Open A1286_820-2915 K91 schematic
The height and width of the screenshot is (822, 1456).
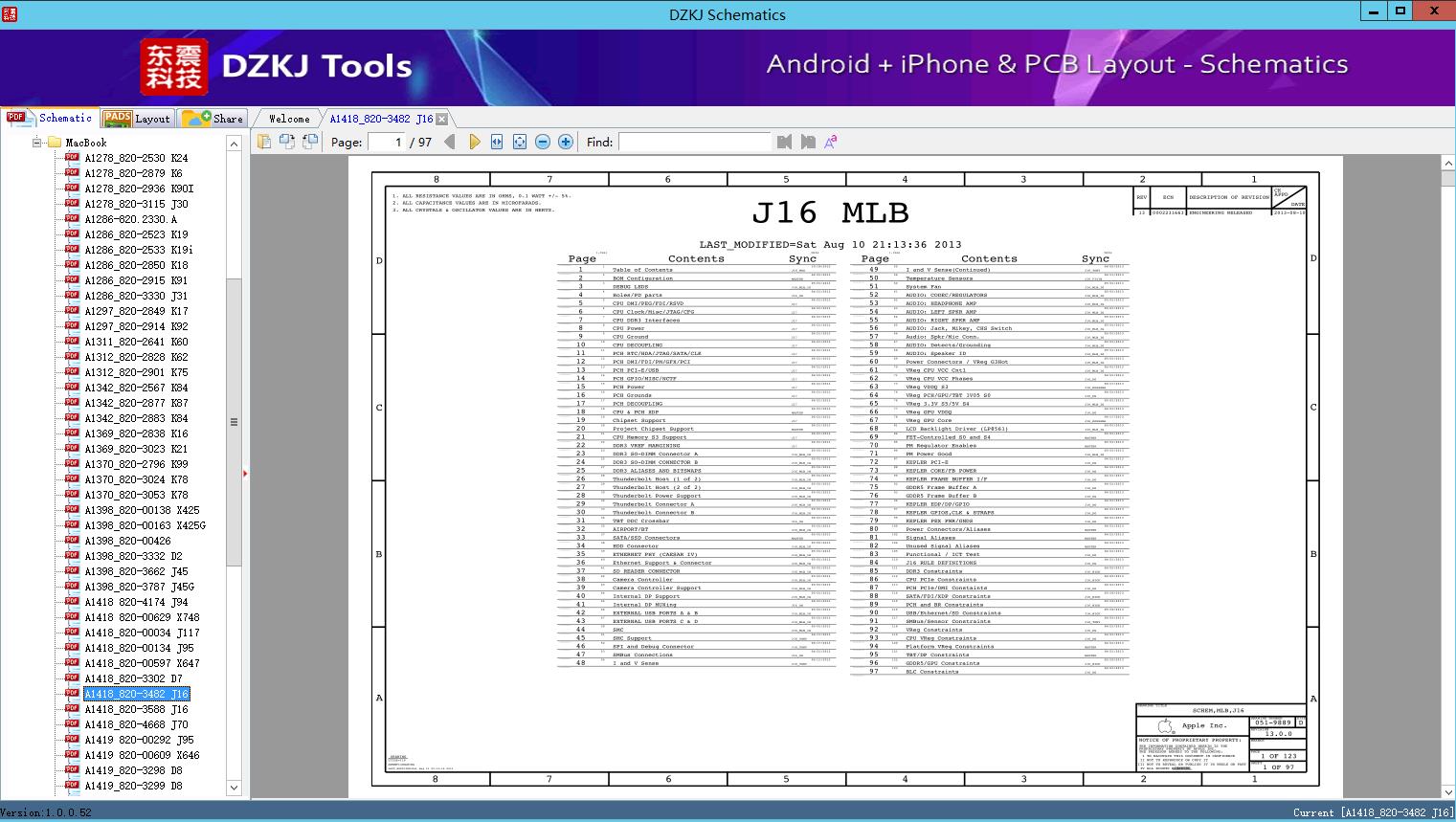click(136, 280)
